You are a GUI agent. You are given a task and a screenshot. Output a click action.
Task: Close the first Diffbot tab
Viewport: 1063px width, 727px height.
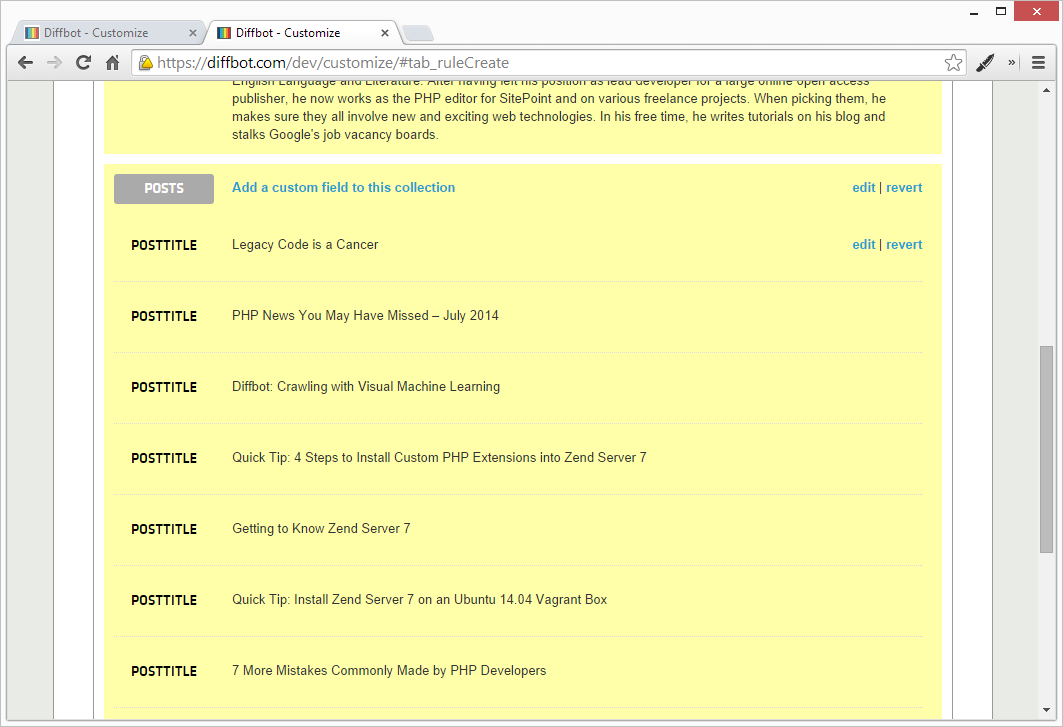click(193, 33)
